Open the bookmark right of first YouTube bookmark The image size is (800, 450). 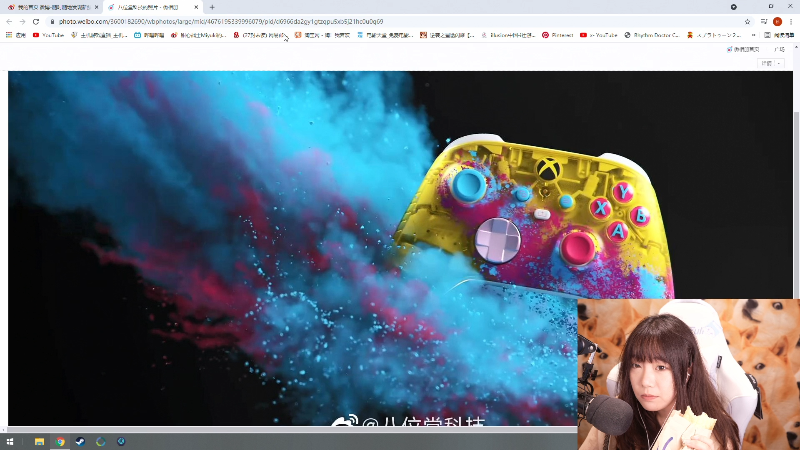click(x=99, y=35)
